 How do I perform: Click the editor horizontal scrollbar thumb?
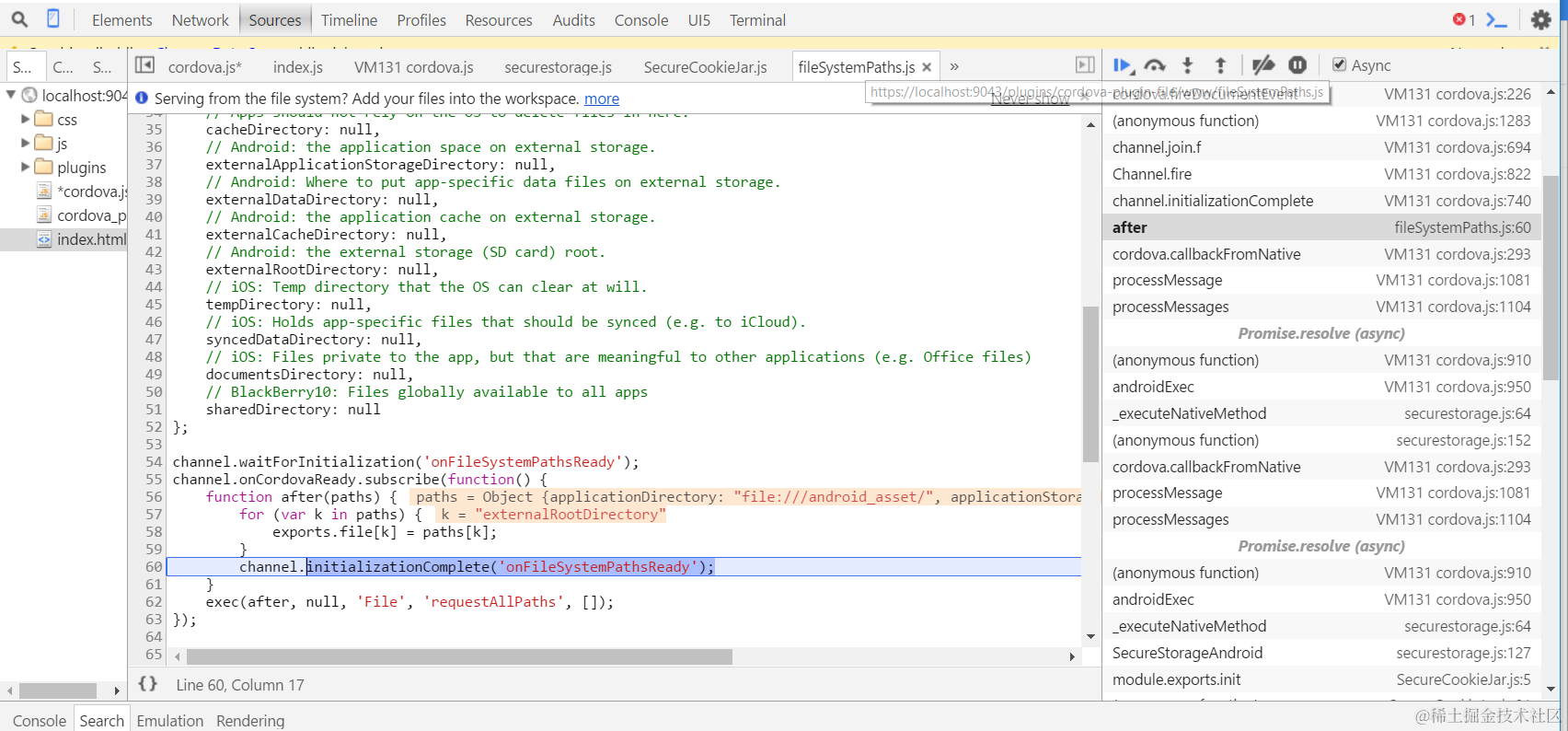pos(459,656)
